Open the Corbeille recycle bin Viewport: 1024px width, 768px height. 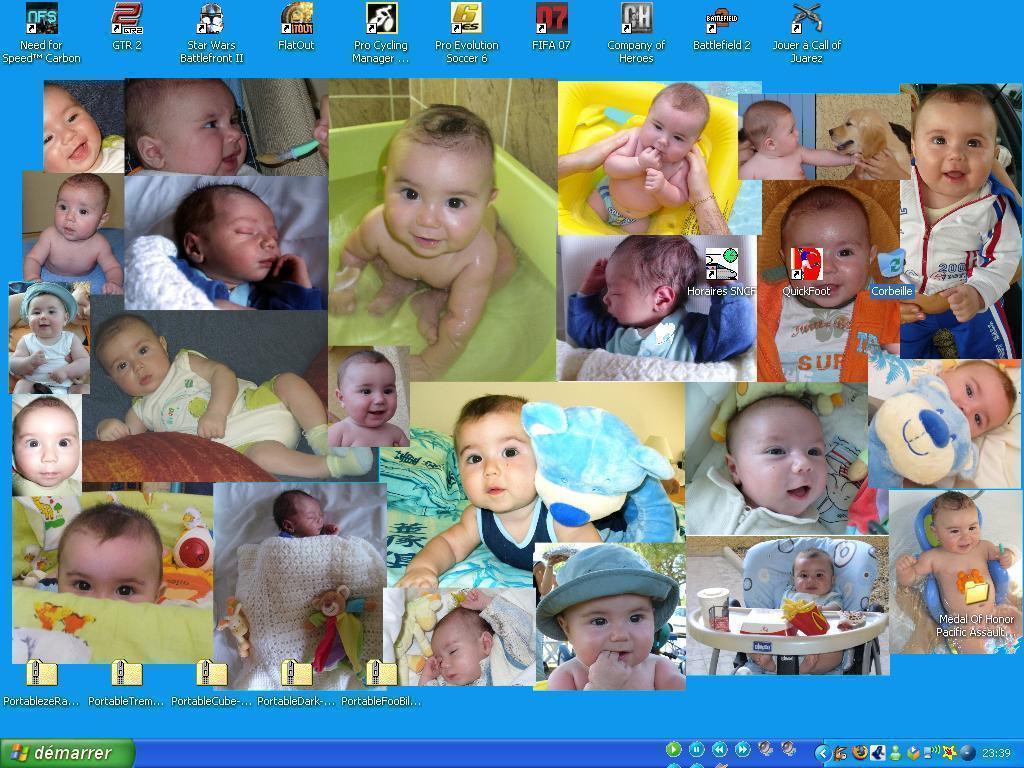point(891,266)
